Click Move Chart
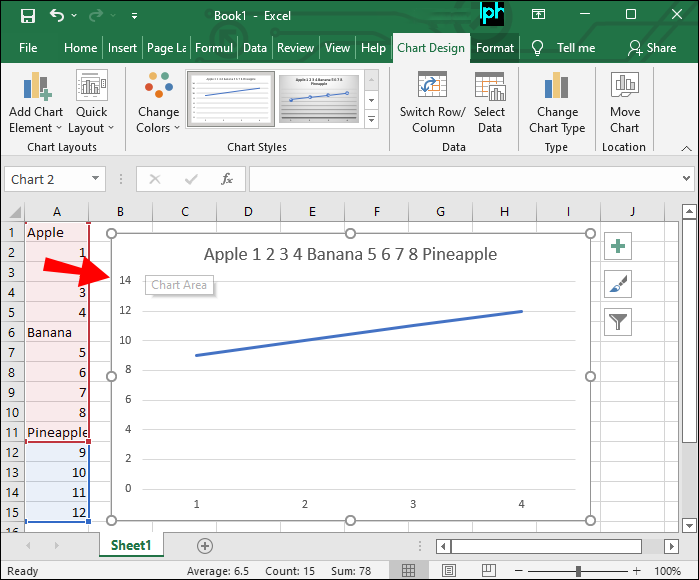The image size is (699, 580). 625,103
